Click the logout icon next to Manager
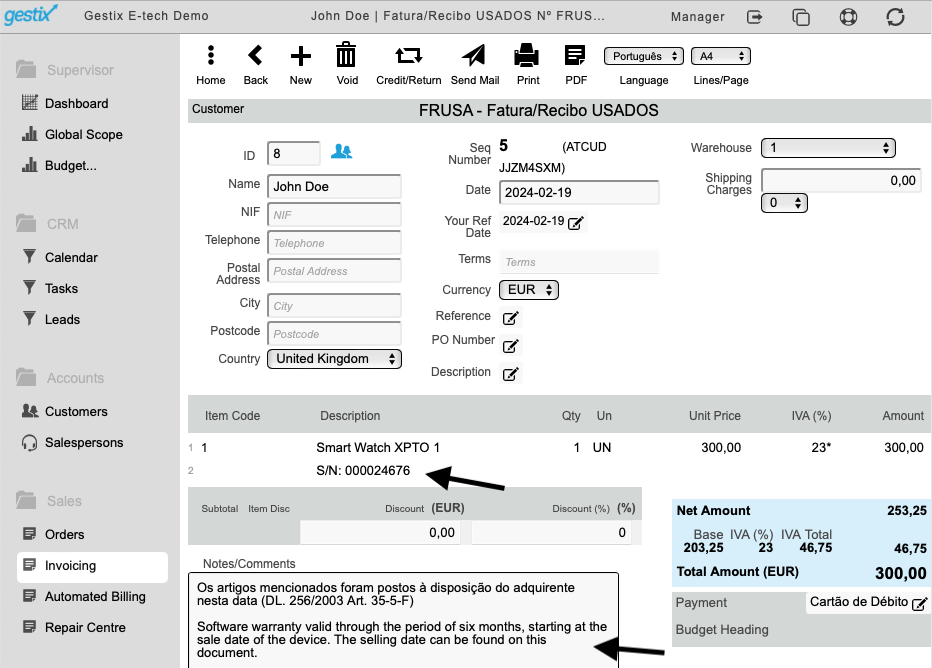Screen dimensions: 932x668 [x=754, y=17]
